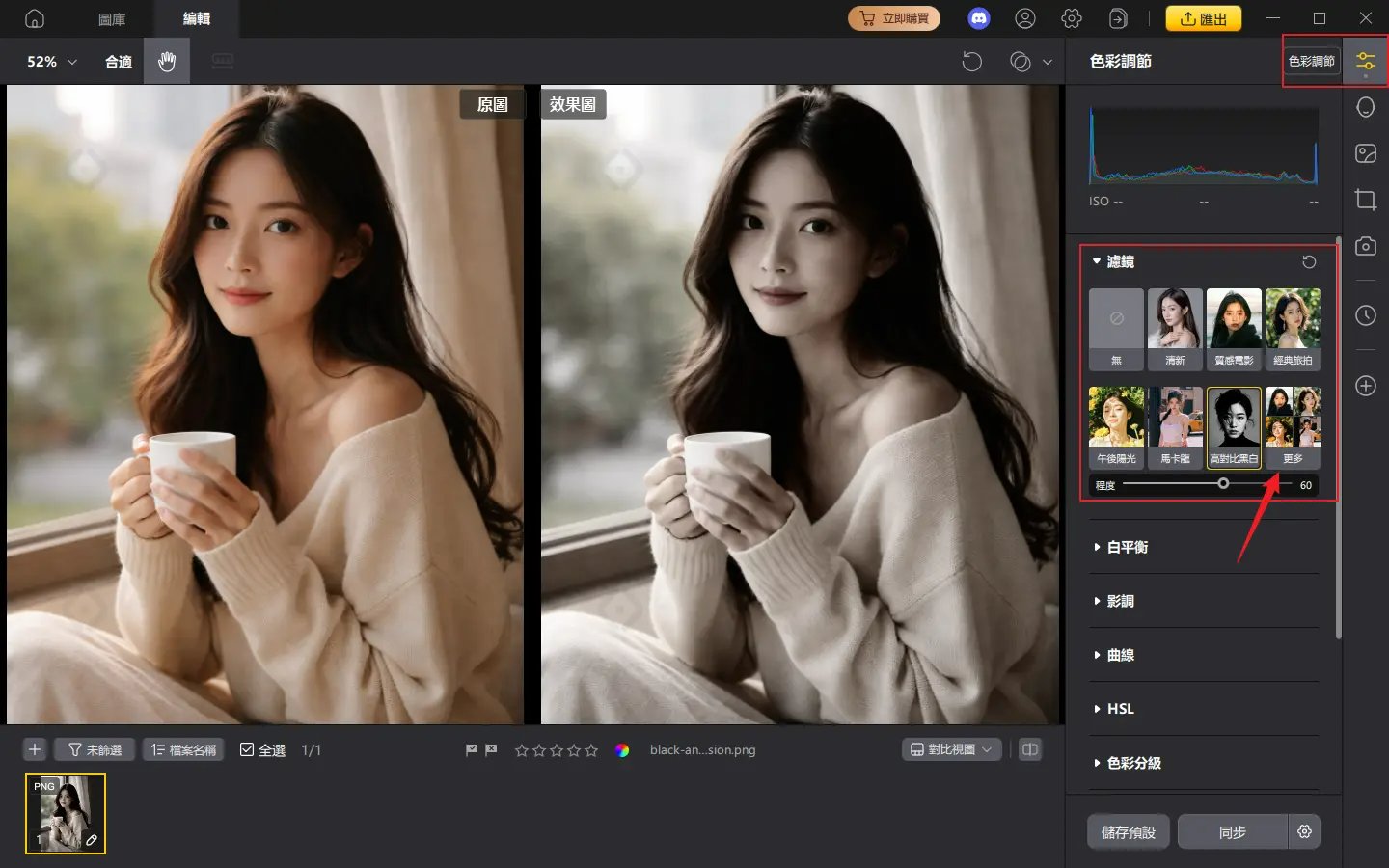Image resolution: width=1389 pixels, height=868 pixels.
Task: Select the portrait retouch tool icon
Action: [x=1365, y=107]
